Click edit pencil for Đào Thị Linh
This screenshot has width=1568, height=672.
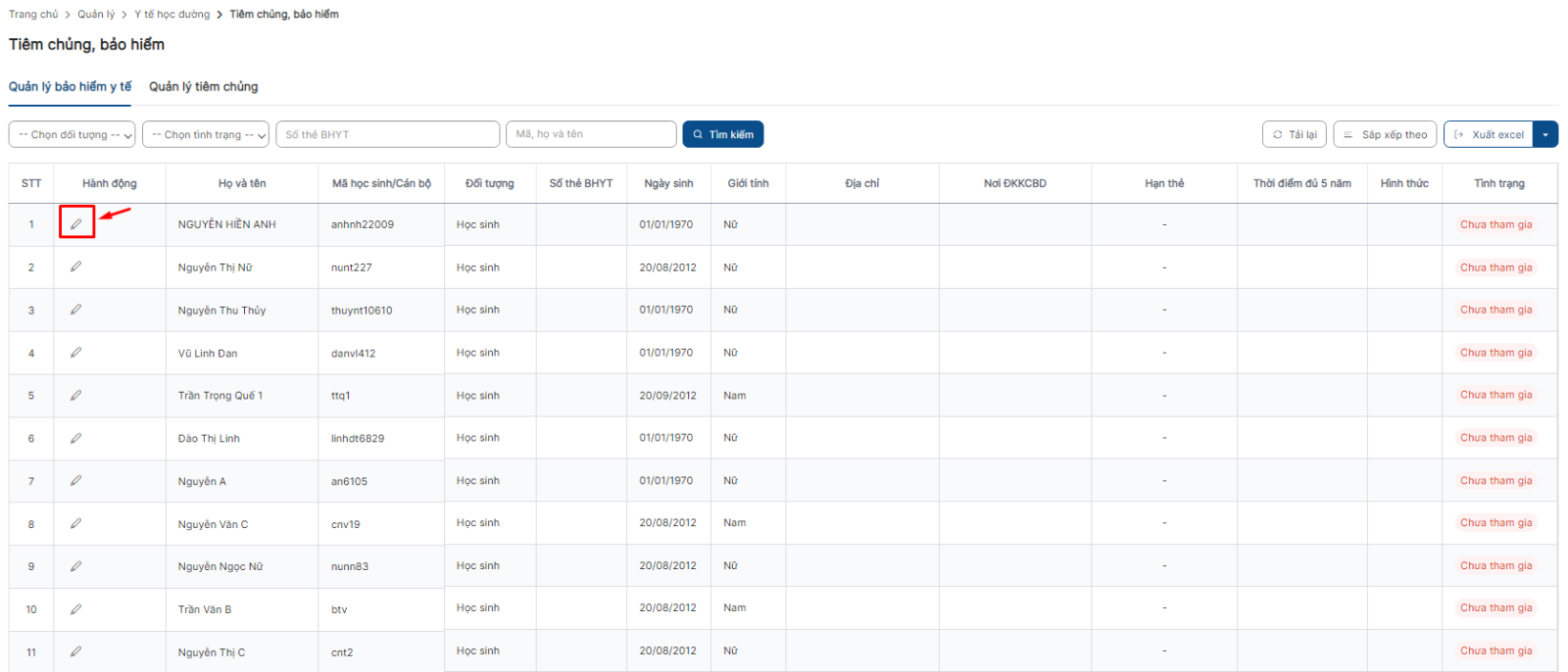(76, 438)
